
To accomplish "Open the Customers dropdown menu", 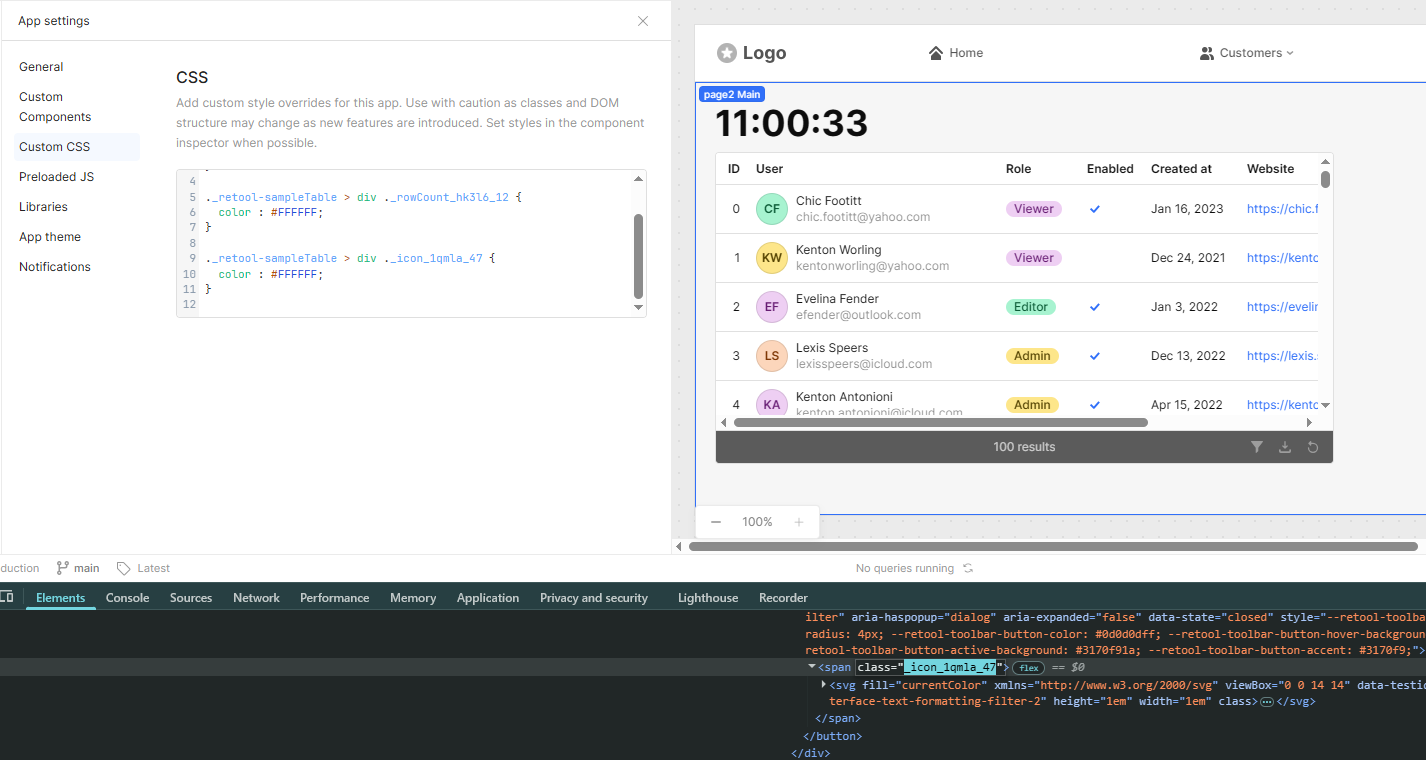I will 1247,53.
